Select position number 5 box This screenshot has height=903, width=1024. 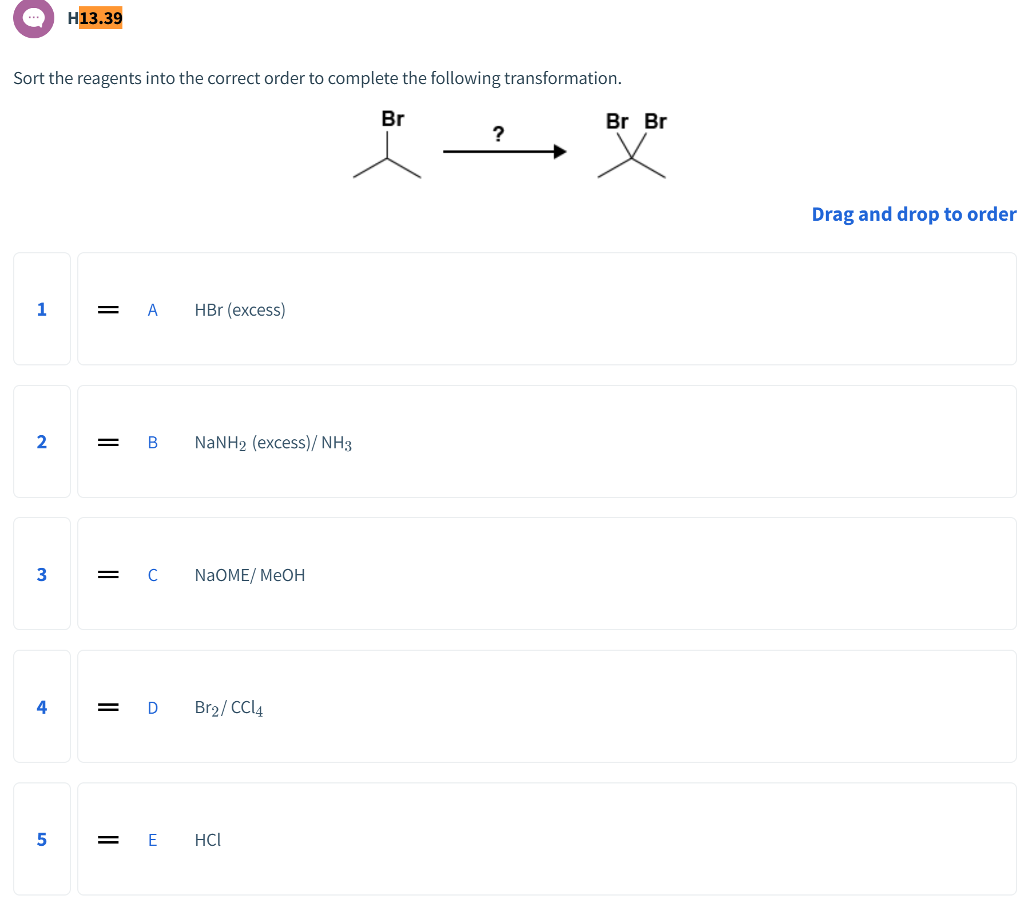pyautogui.click(x=41, y=839)
